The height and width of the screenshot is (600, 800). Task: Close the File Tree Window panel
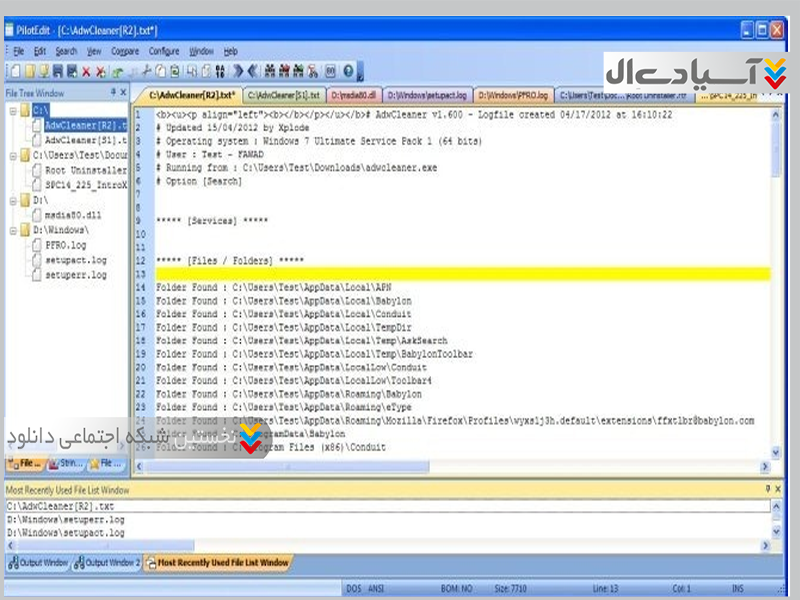click(x=123, y=92)
